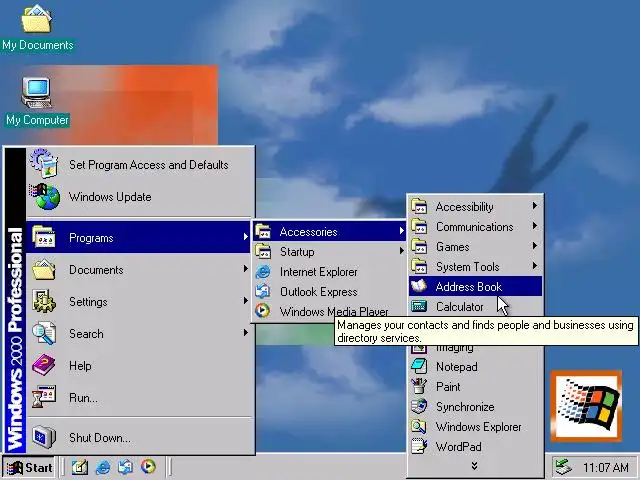This screenshot has width=640, height=480.
Task: Click the Documents folder icon in Start menu
Action: (43, 269)
